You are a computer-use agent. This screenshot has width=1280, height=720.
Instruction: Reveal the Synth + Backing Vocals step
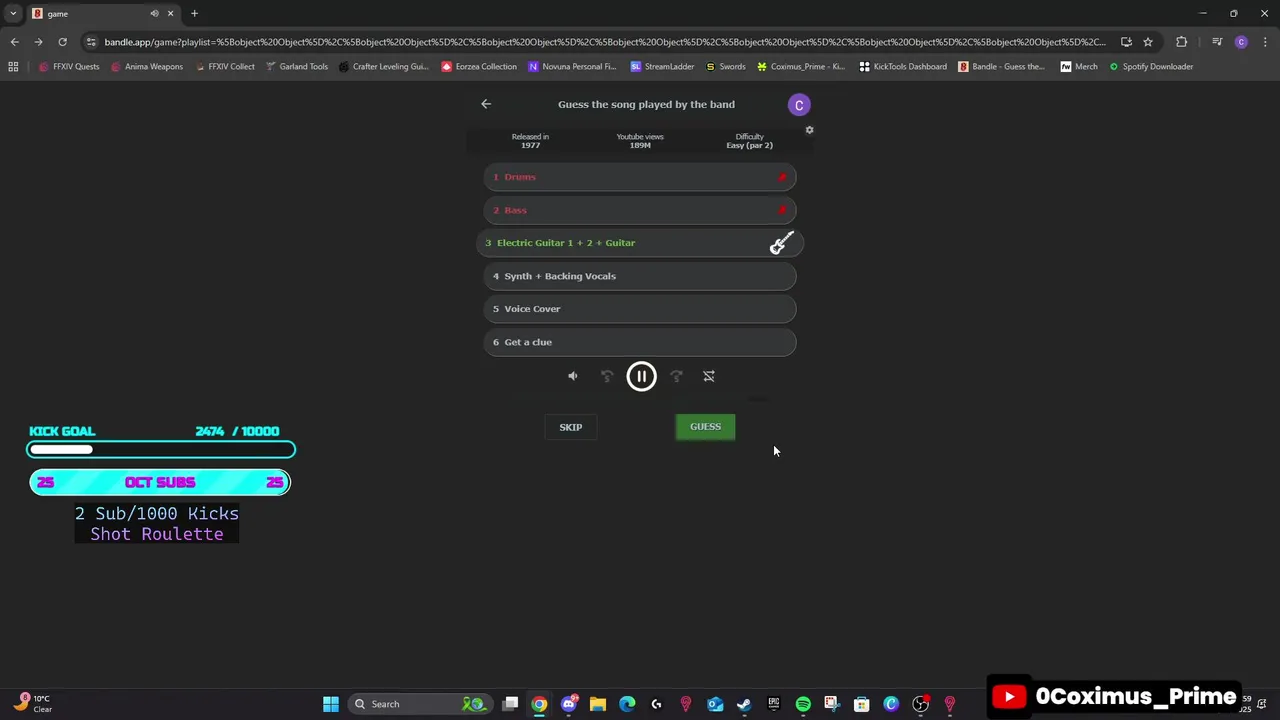[x=640, y=276]
